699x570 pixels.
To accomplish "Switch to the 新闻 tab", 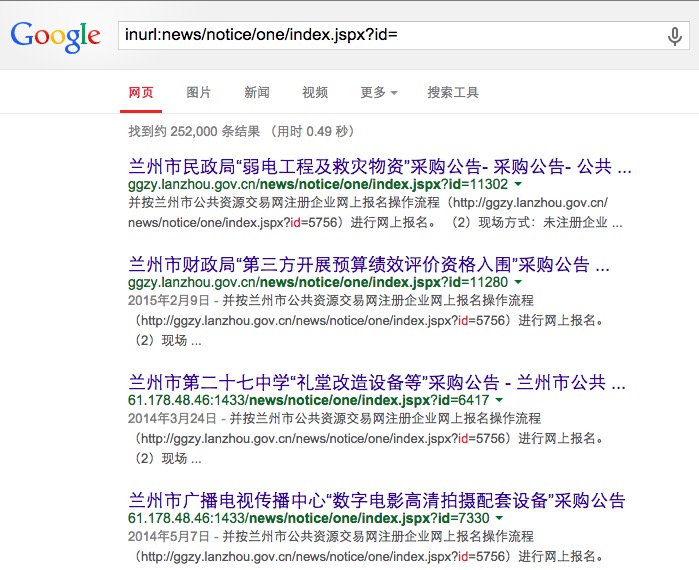I will point(257,93).
